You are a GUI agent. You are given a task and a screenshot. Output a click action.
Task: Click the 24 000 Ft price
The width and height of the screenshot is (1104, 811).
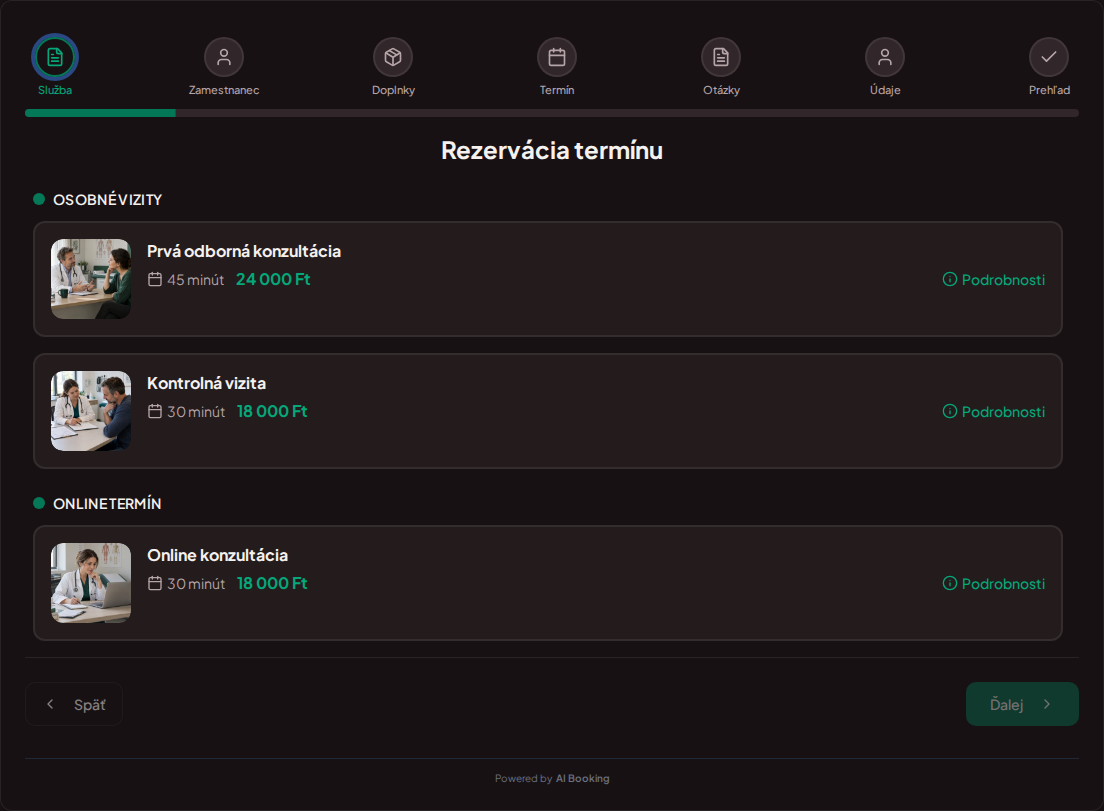(273, 279)
